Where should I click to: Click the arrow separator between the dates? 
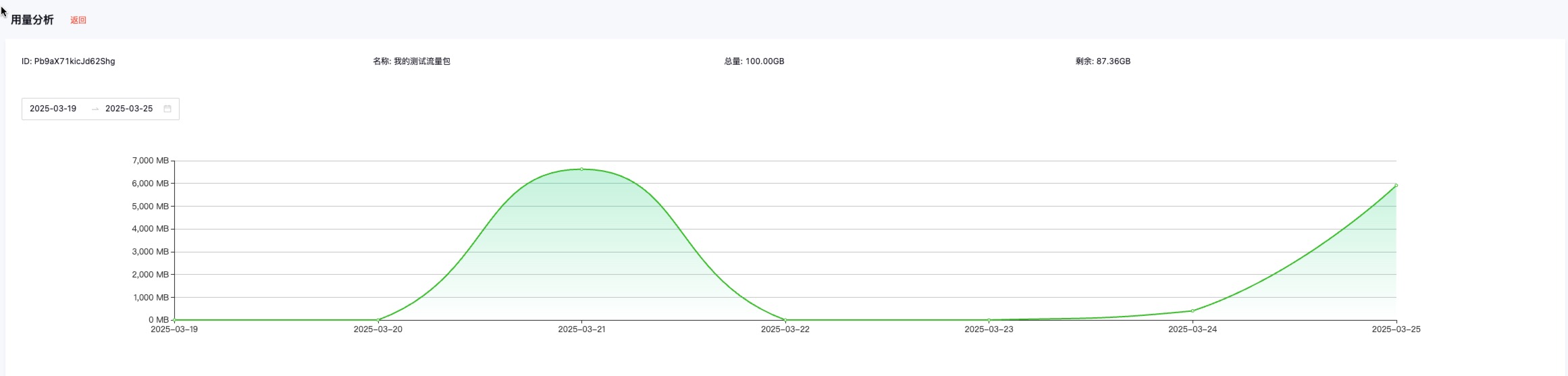(95, 109)
